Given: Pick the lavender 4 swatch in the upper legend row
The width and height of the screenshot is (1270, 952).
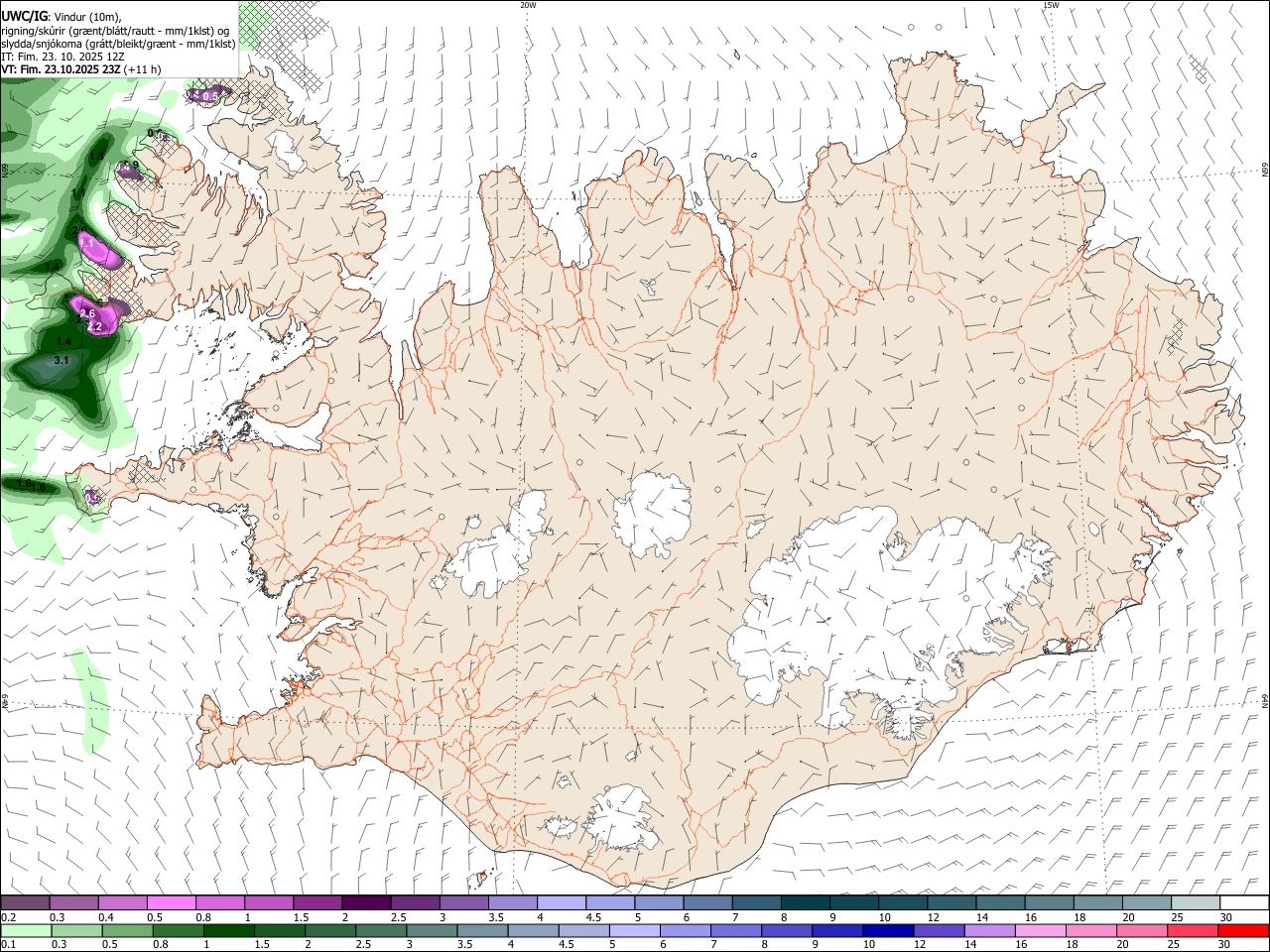Looking at the screenshot, I should click(x=561, y=902).
